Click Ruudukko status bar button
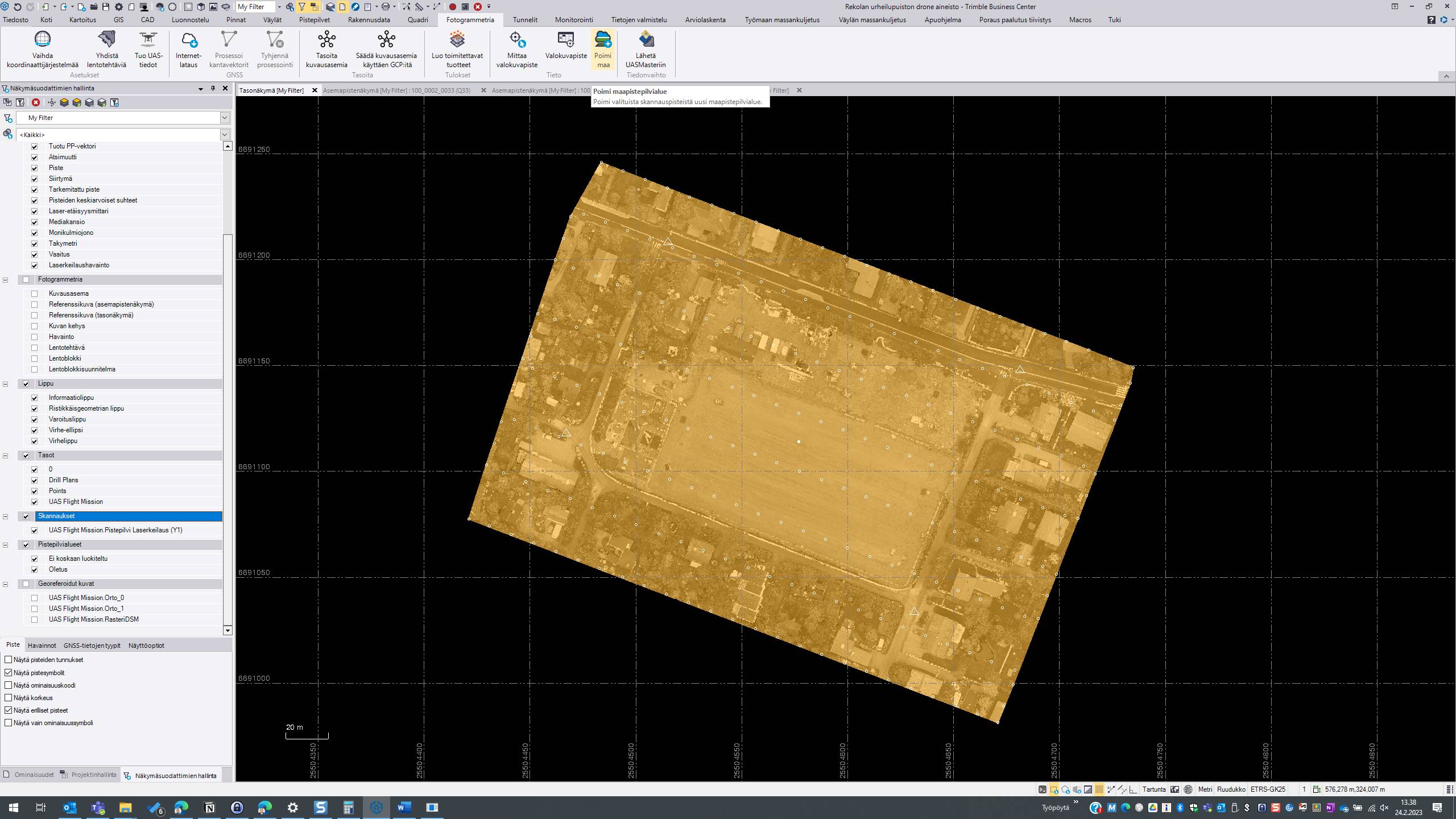 (1231, 789)
